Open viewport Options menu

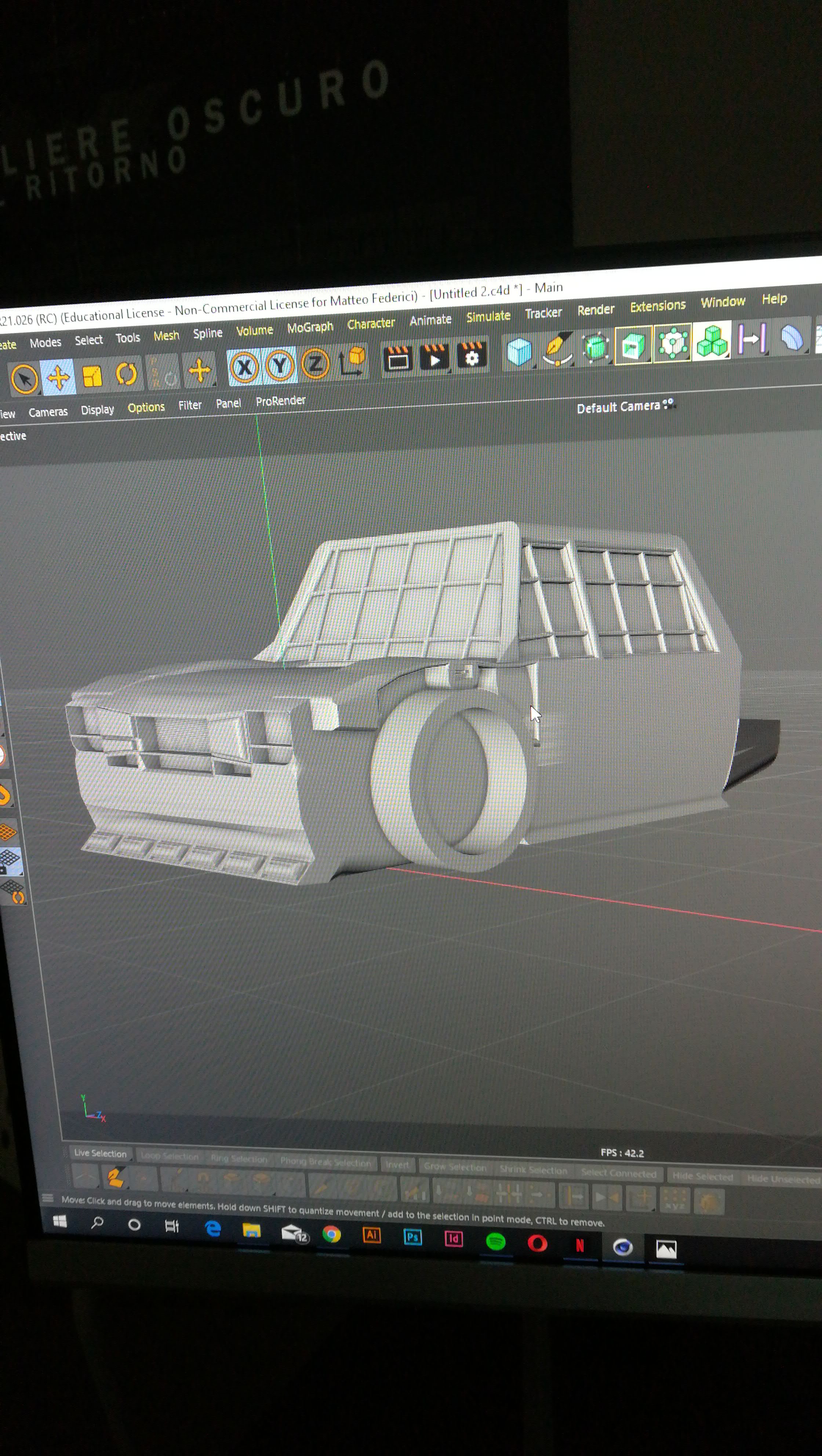(x=146, y=408)
